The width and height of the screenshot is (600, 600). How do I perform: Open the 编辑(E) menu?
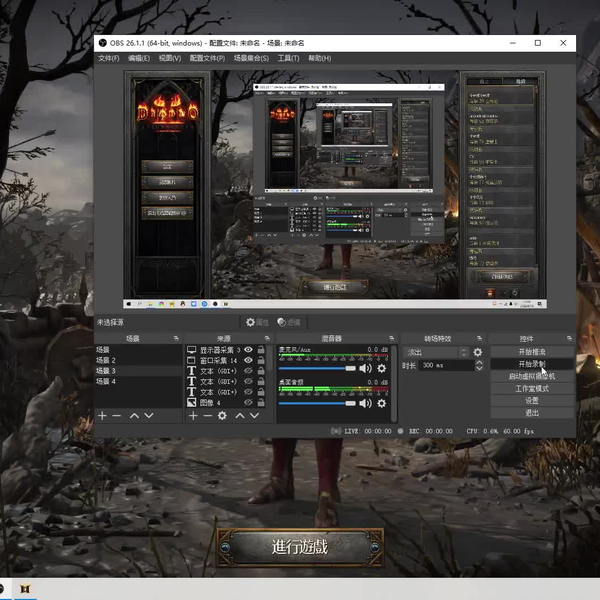(139, 58)
